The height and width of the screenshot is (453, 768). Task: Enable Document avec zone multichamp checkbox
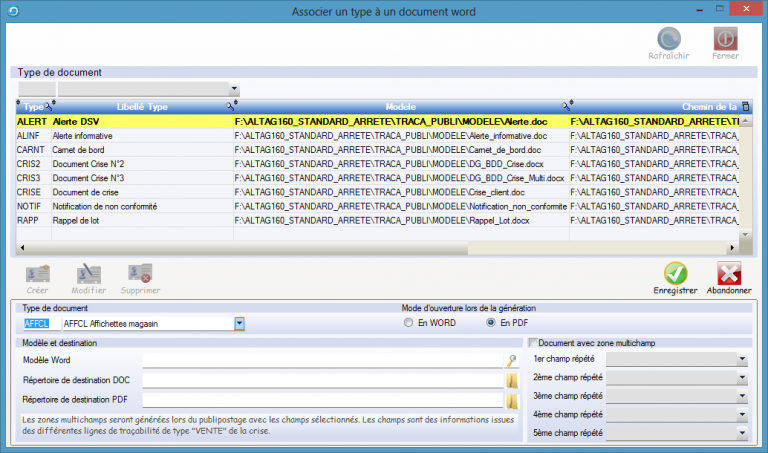click(533, 343)
